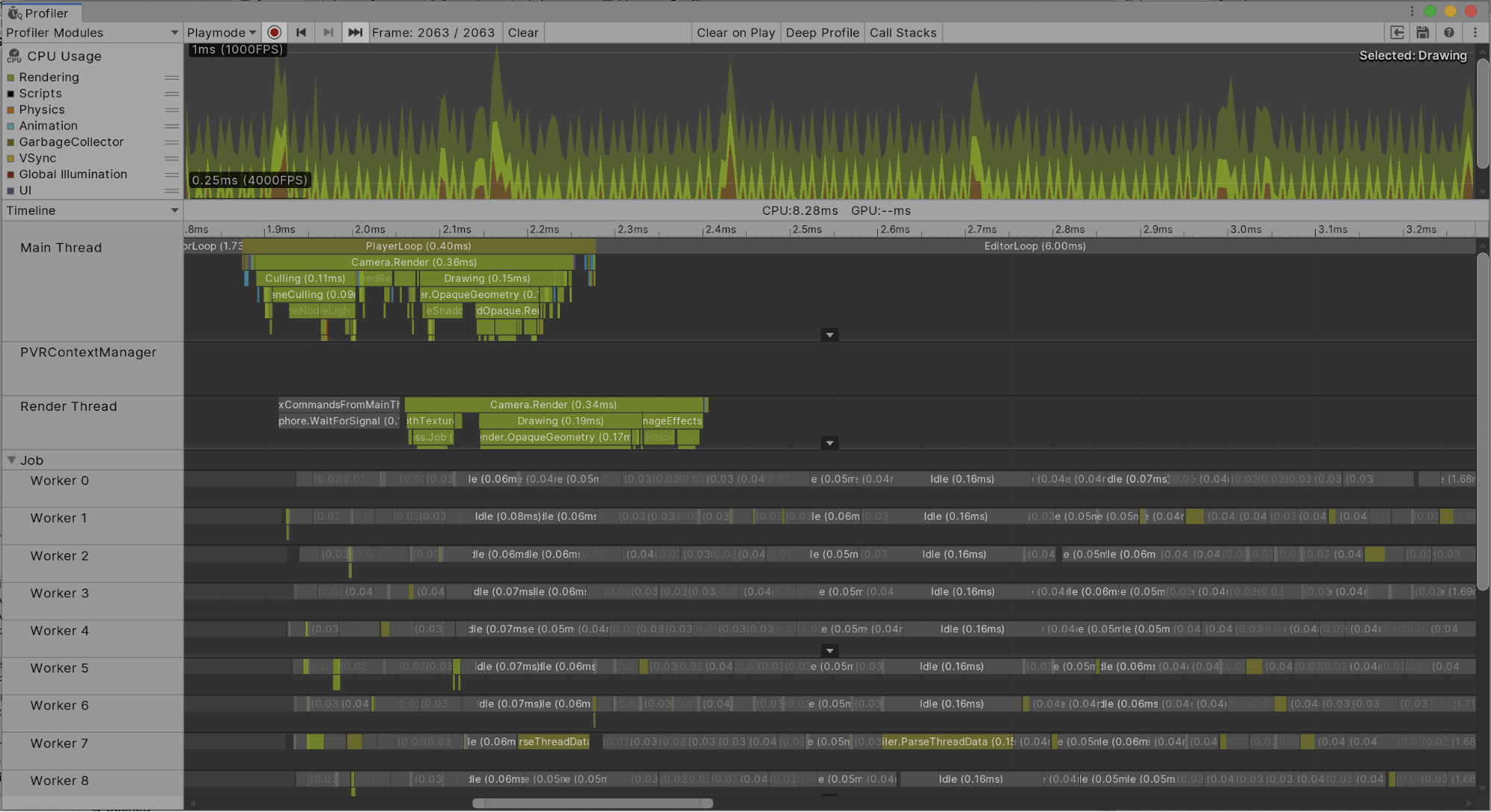Open the window tab options menu
The height and width of the screenshot is (812, 1491).
(x=1412, y=11)
